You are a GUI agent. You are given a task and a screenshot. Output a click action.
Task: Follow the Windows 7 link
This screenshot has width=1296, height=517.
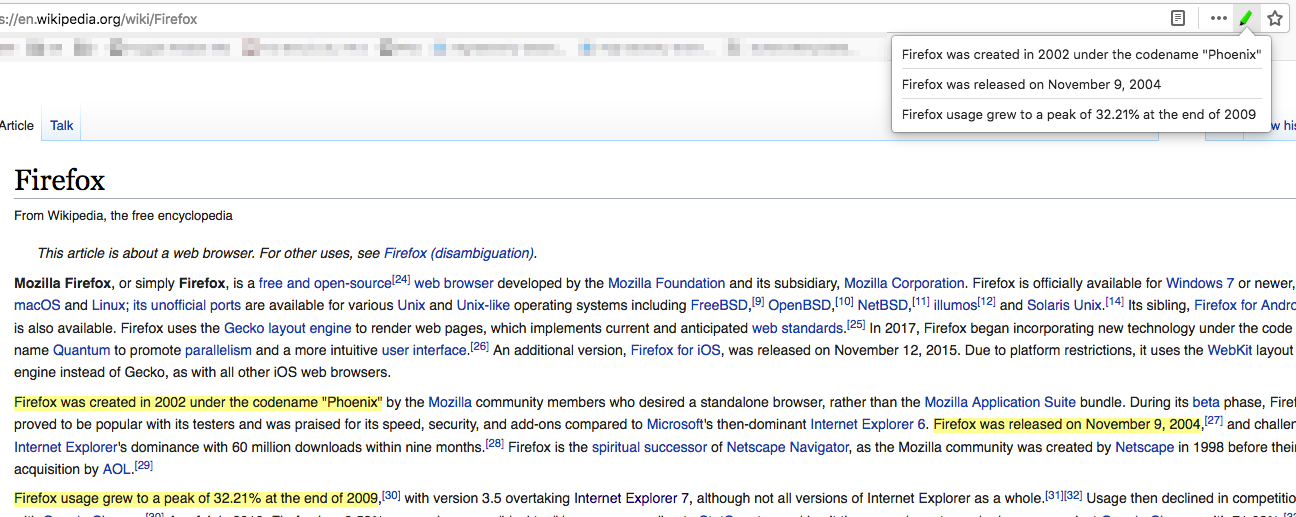[x=1200, y=283]
